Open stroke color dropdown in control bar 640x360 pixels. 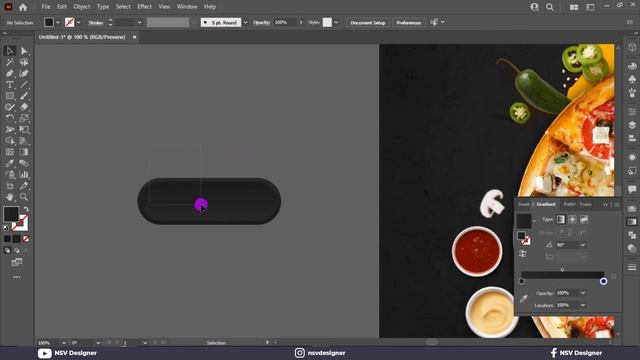click(78, 22)
